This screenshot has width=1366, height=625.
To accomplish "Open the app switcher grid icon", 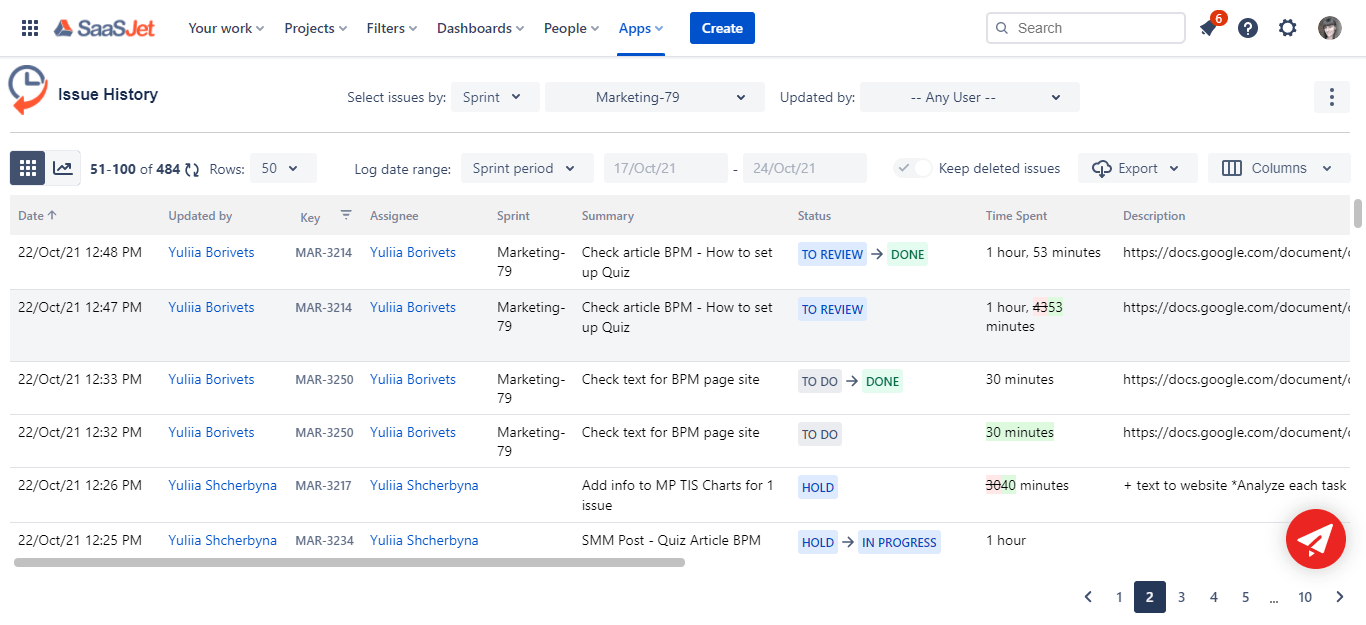I will tap(30, 28).
